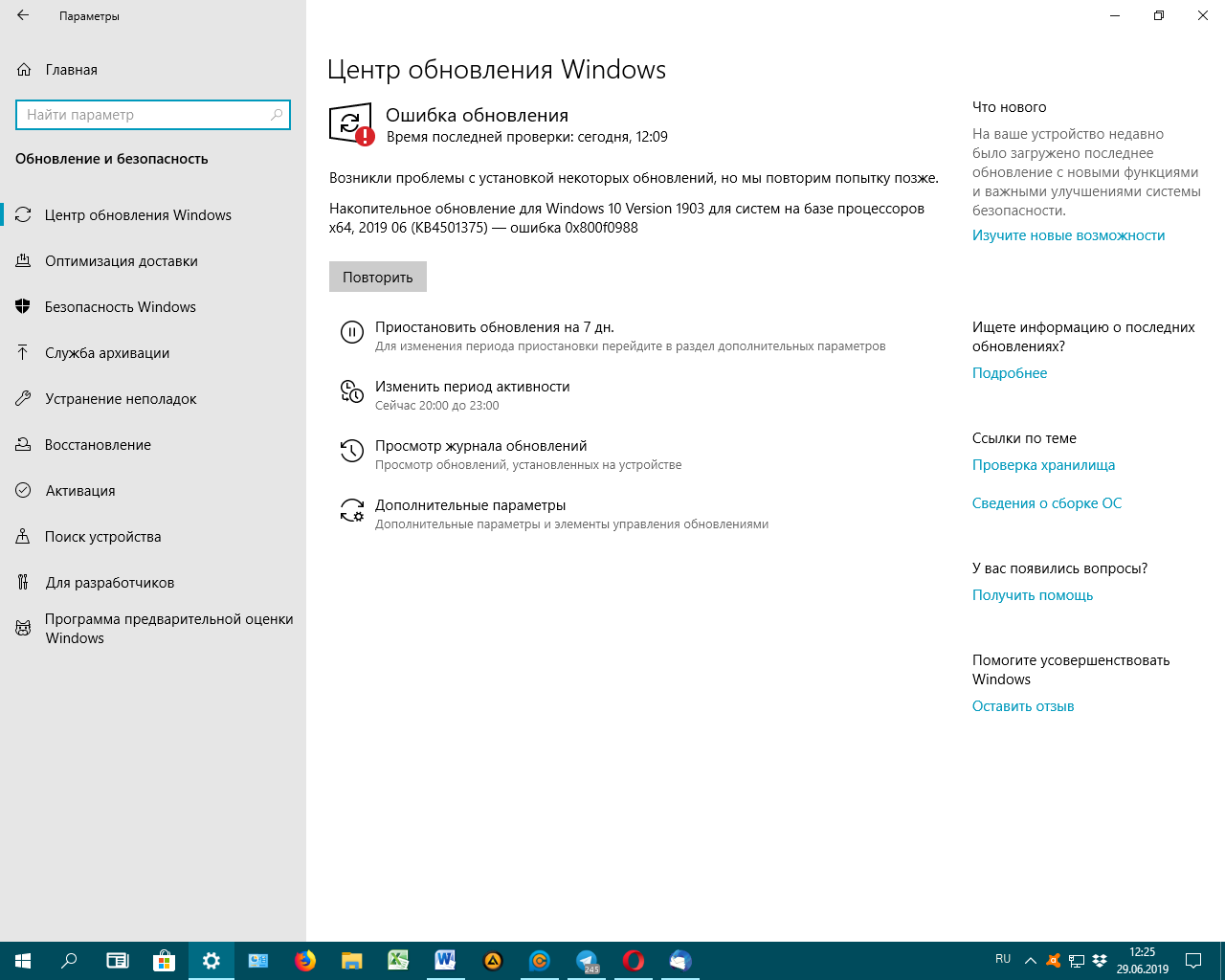1225x980 pixels.
Task: Open File Explorer from taskbar
Action: pos(352,961)
